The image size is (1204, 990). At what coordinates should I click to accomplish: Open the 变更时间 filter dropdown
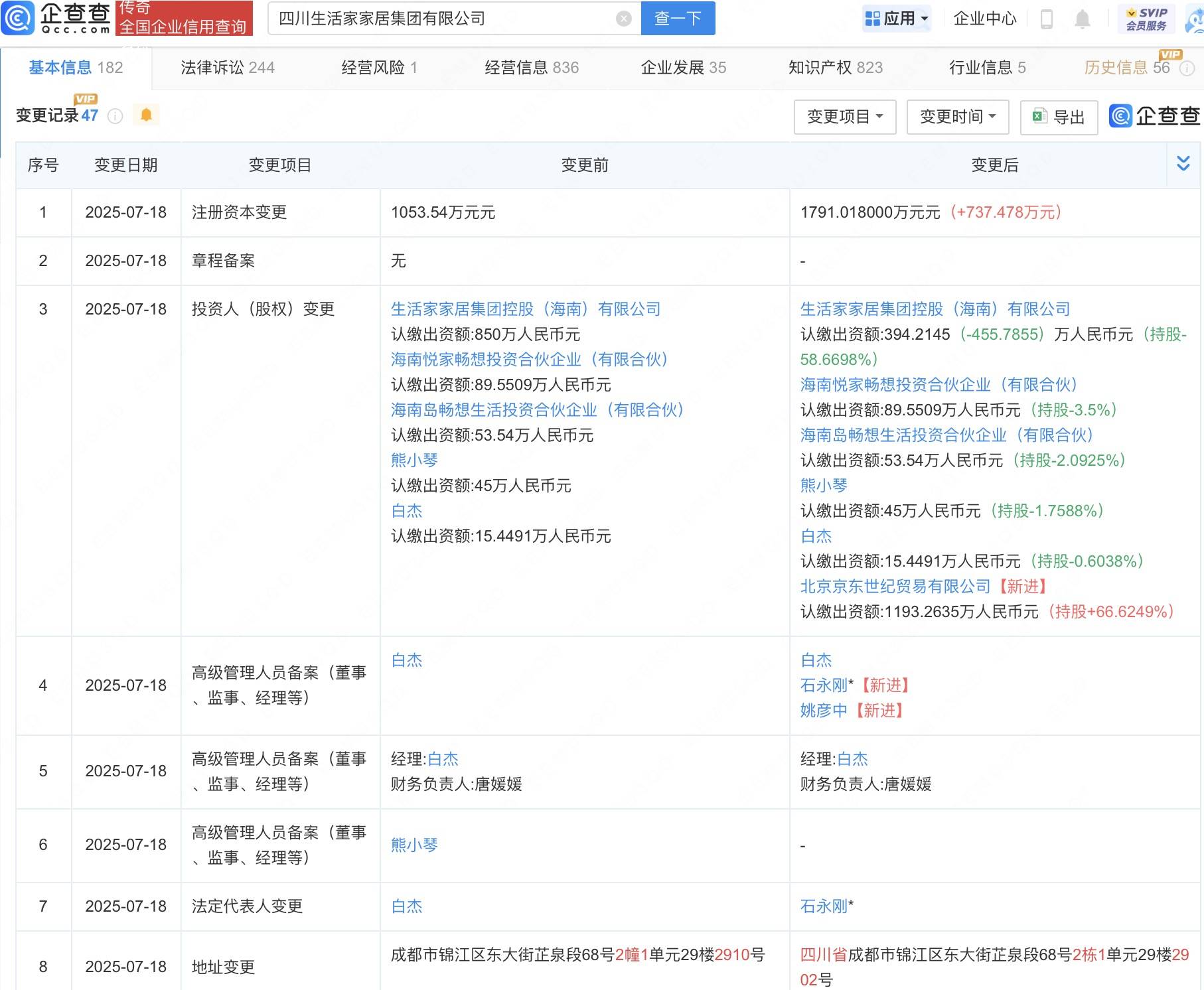click(957, 117)
